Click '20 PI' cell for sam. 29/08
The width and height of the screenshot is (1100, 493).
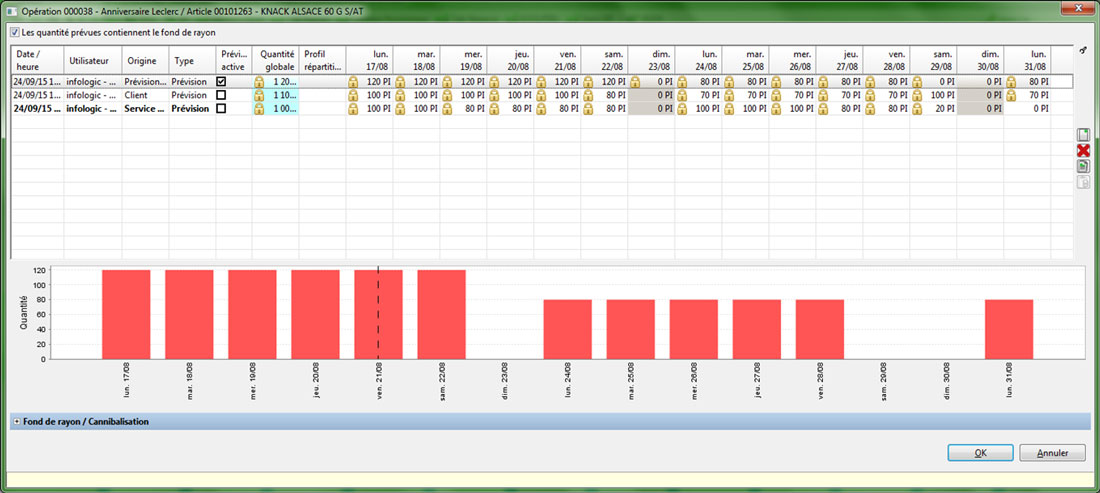[x=934, y=109]
